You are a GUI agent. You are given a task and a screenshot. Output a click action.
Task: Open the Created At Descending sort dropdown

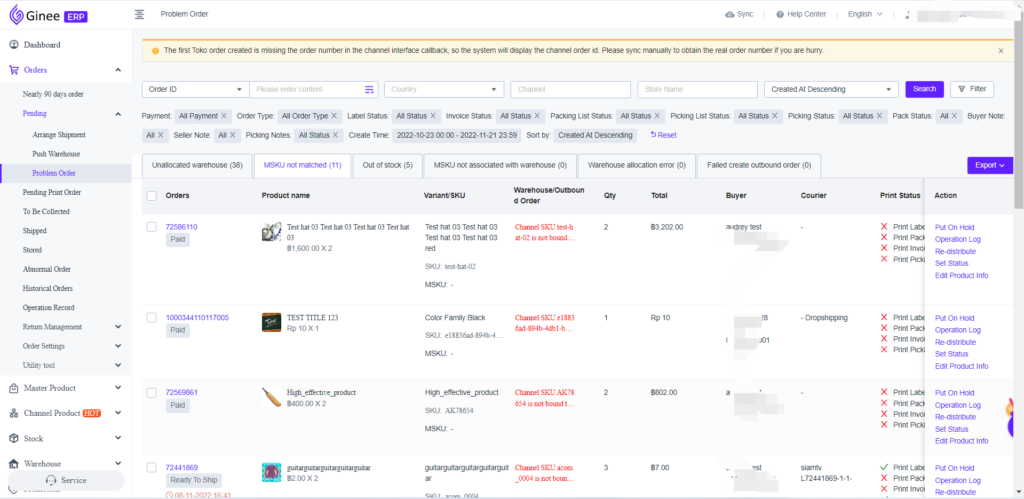pyautogui.click(x=831, y=89)
